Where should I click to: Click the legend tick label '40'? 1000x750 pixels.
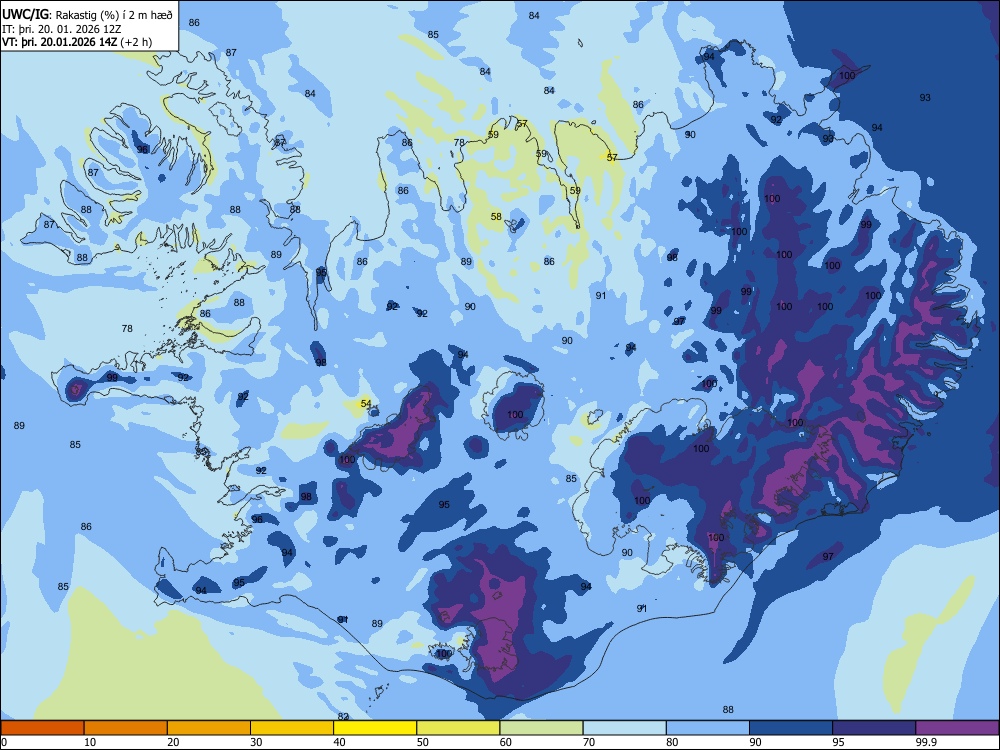pyautogui.click(x=339, y=742)
